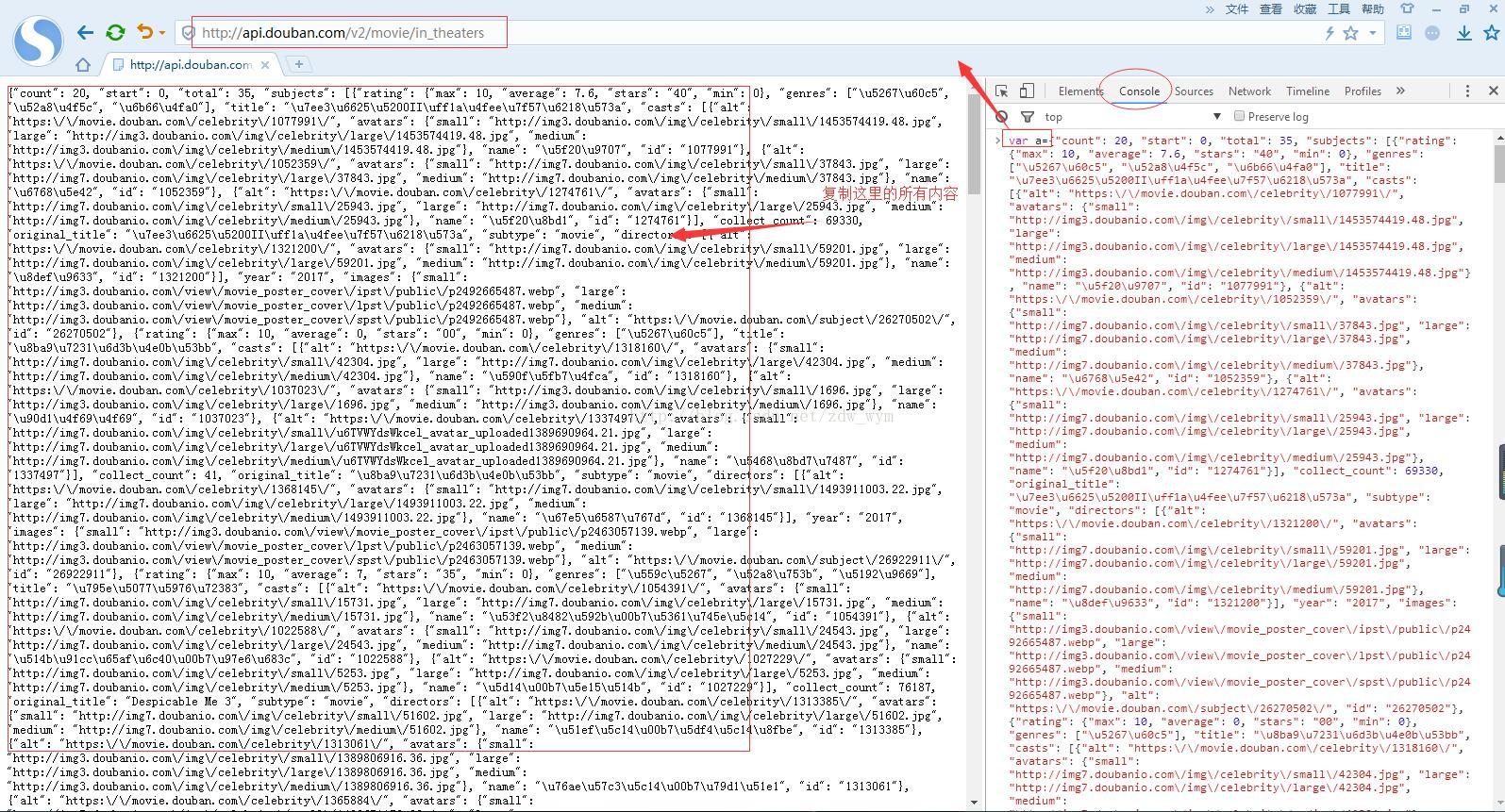
Task: Toggle device toolbar mode in DevTools
Action: [x=1027, y=91]
